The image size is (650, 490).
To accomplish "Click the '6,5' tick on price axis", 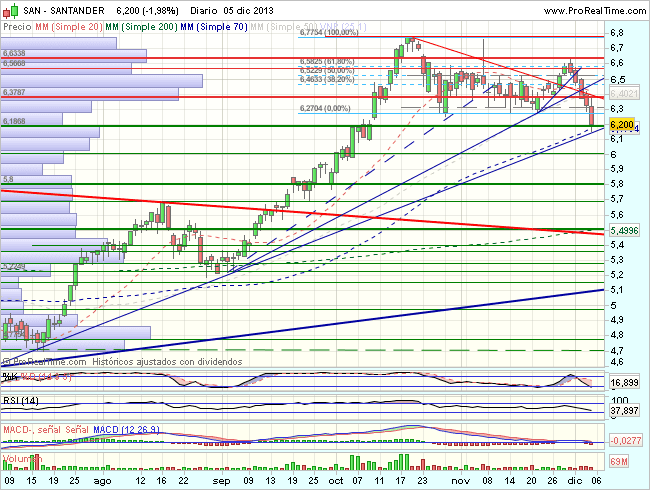I will point(616,79).
